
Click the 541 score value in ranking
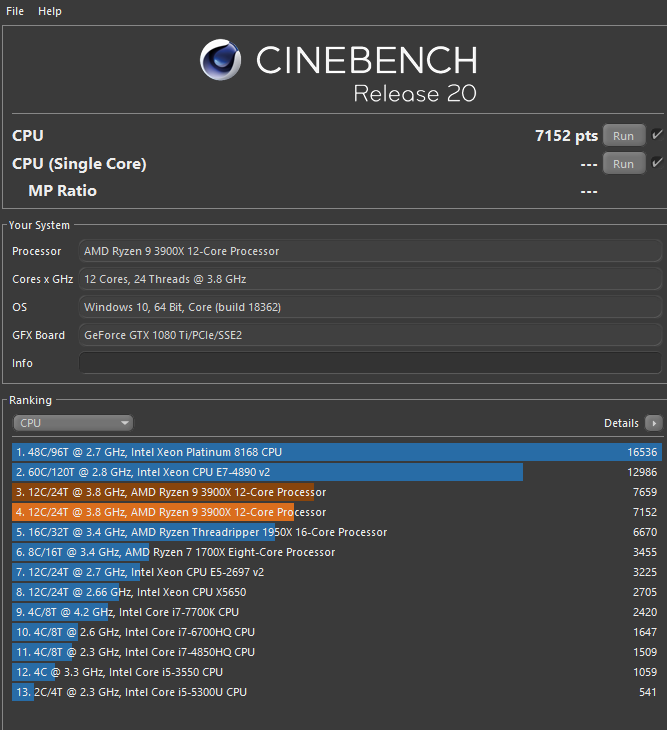click(x=648, y=692)
